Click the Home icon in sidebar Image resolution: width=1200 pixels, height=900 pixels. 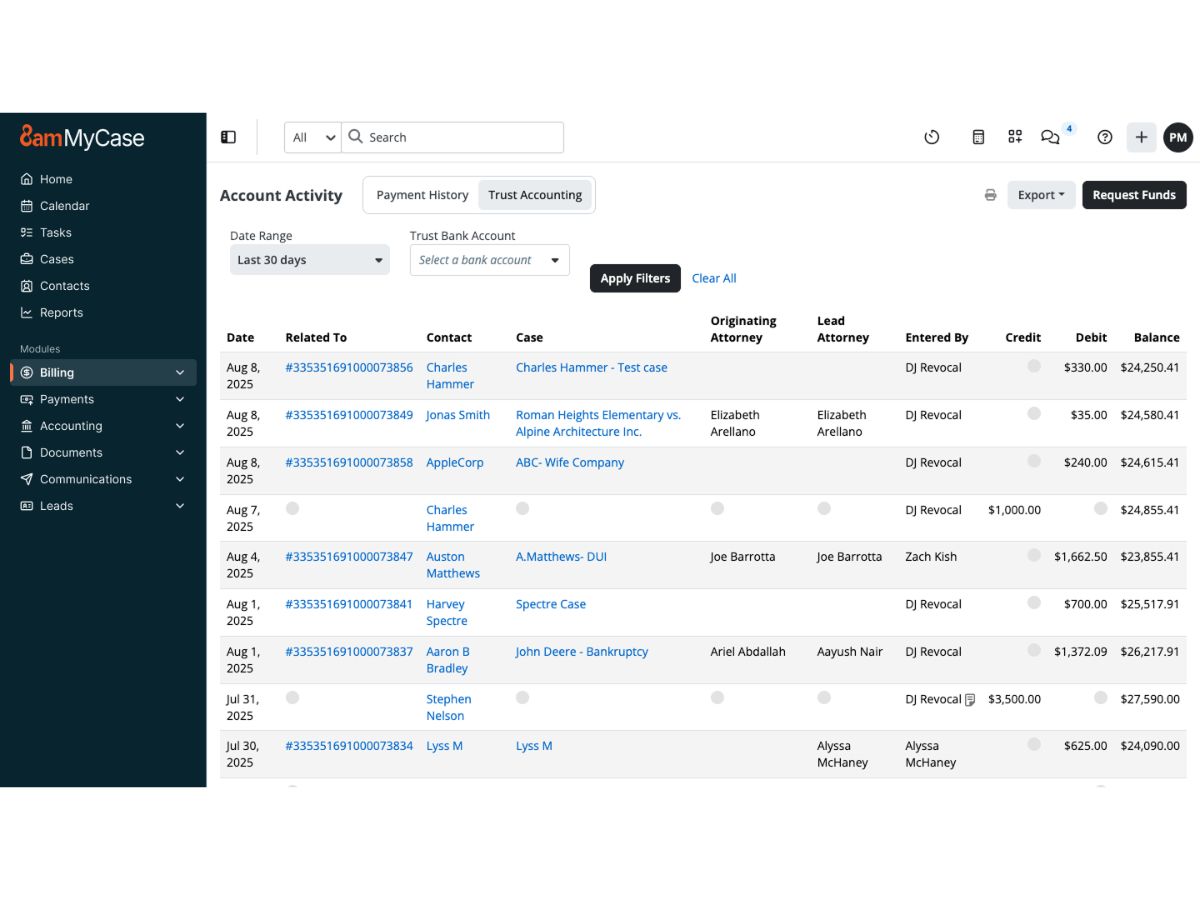coord(27,179)
